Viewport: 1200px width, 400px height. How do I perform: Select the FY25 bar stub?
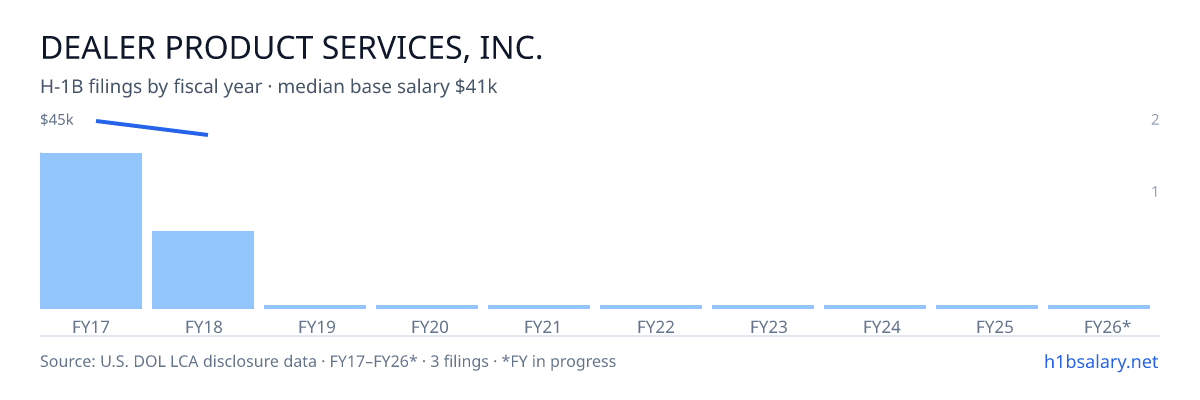(x=987, y=307)
